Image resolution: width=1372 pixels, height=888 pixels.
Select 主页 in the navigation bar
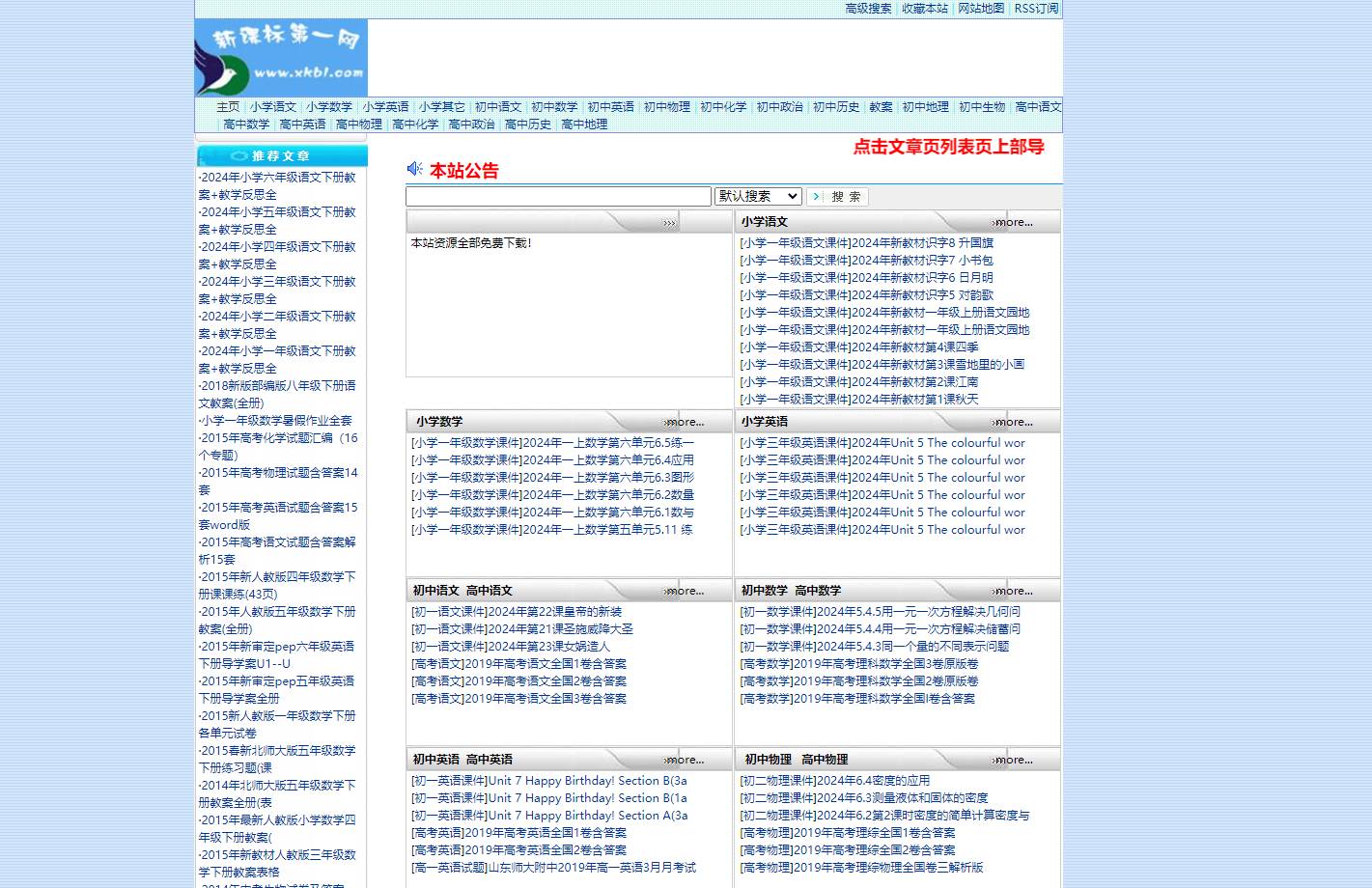pos(228,107)
